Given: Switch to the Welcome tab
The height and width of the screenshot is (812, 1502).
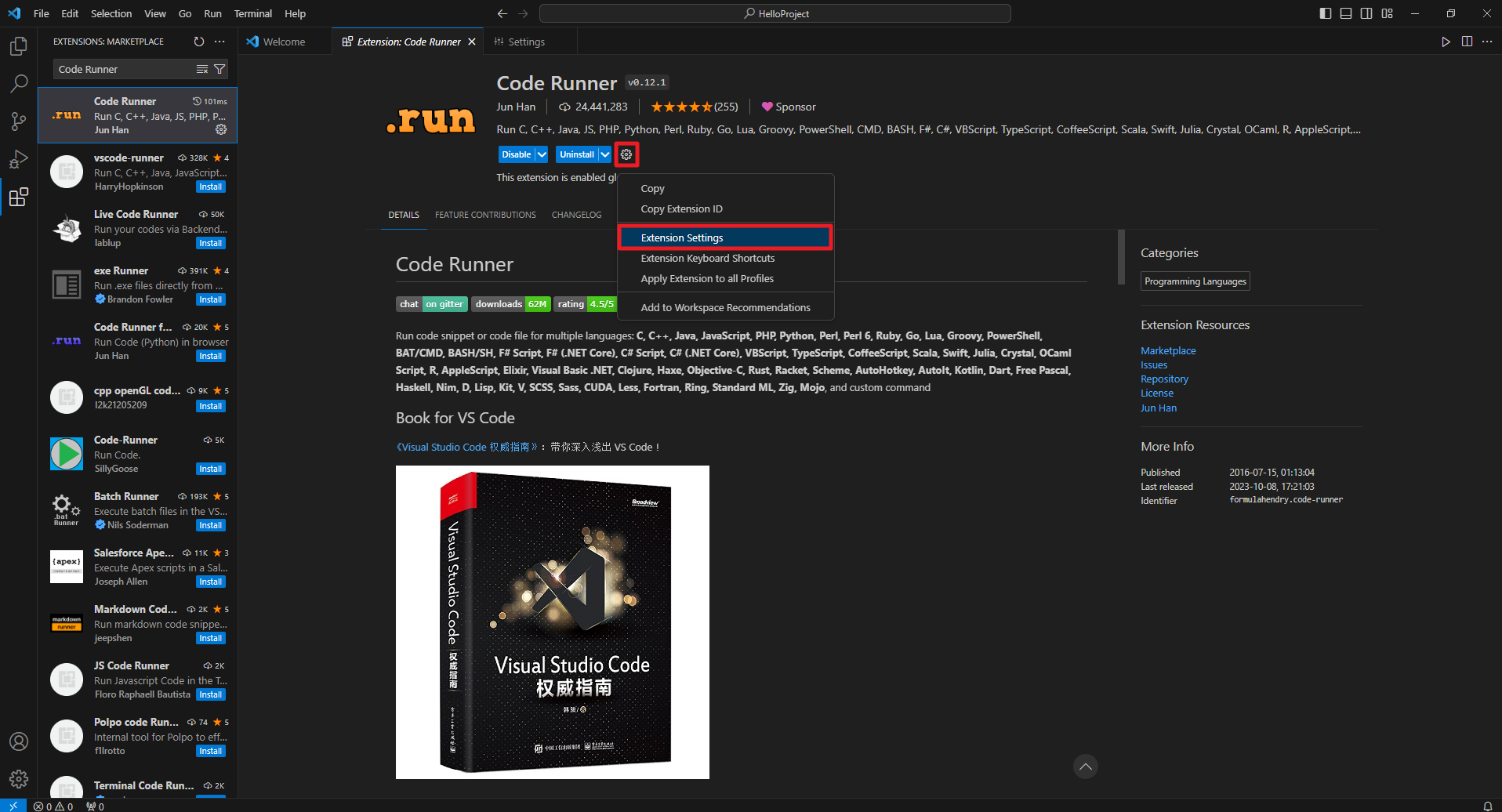Looking at the screenshot, I should [284, 42].
